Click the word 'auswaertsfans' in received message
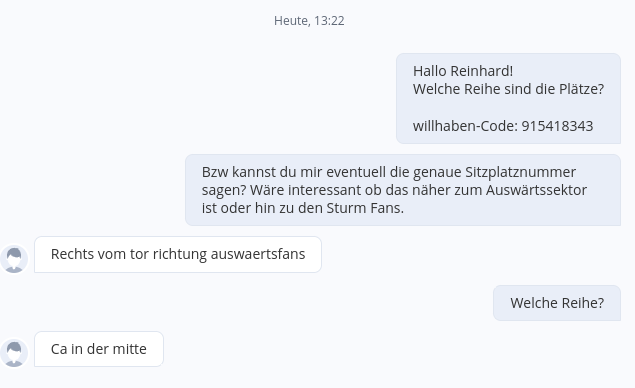635x388 pixels. 258,254
